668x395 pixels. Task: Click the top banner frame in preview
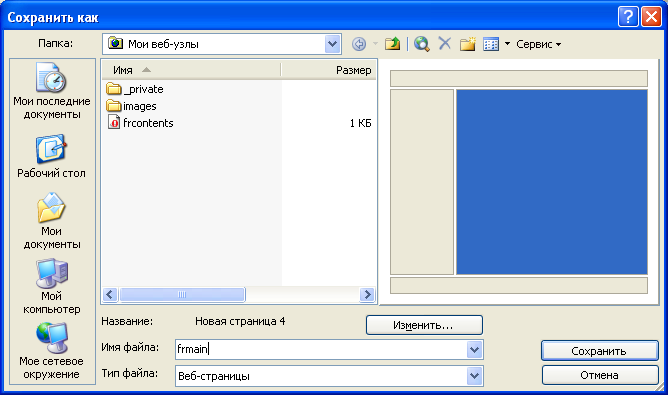coord(519,79)
